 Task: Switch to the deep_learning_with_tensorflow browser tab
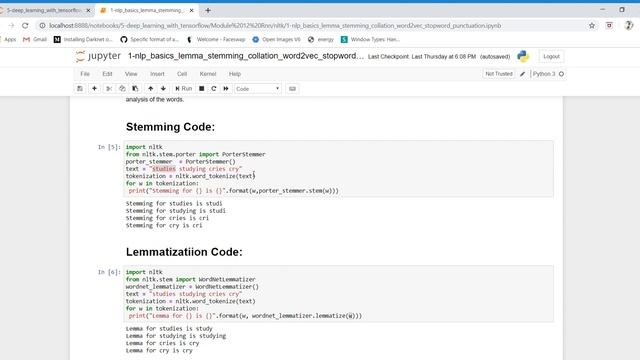pos(44,10)
